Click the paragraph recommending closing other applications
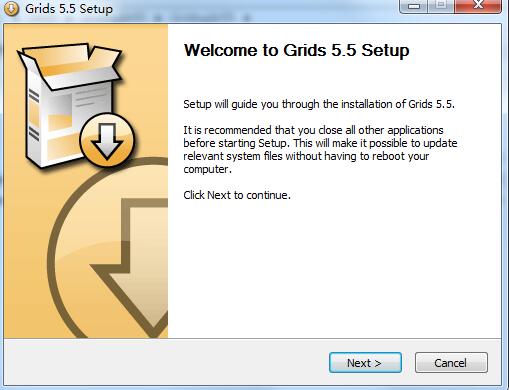Image resolution: width=509 pixels, height=390 pixels. (320, 149)
